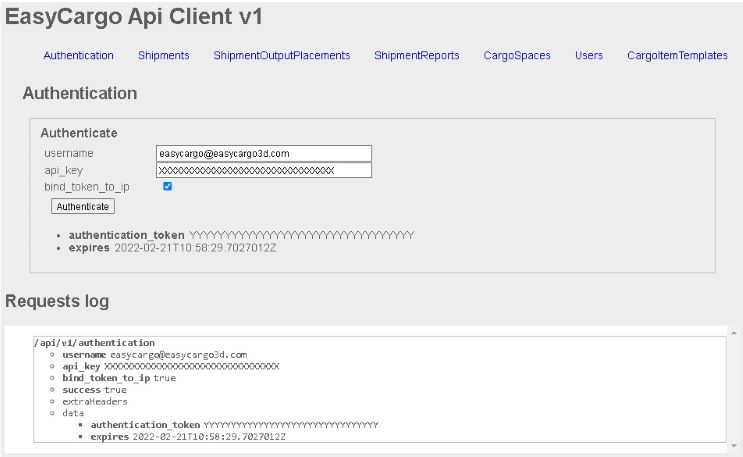Click the log's expires timestamp line
The image size is (743, 457).
click(x=188, y=437)
